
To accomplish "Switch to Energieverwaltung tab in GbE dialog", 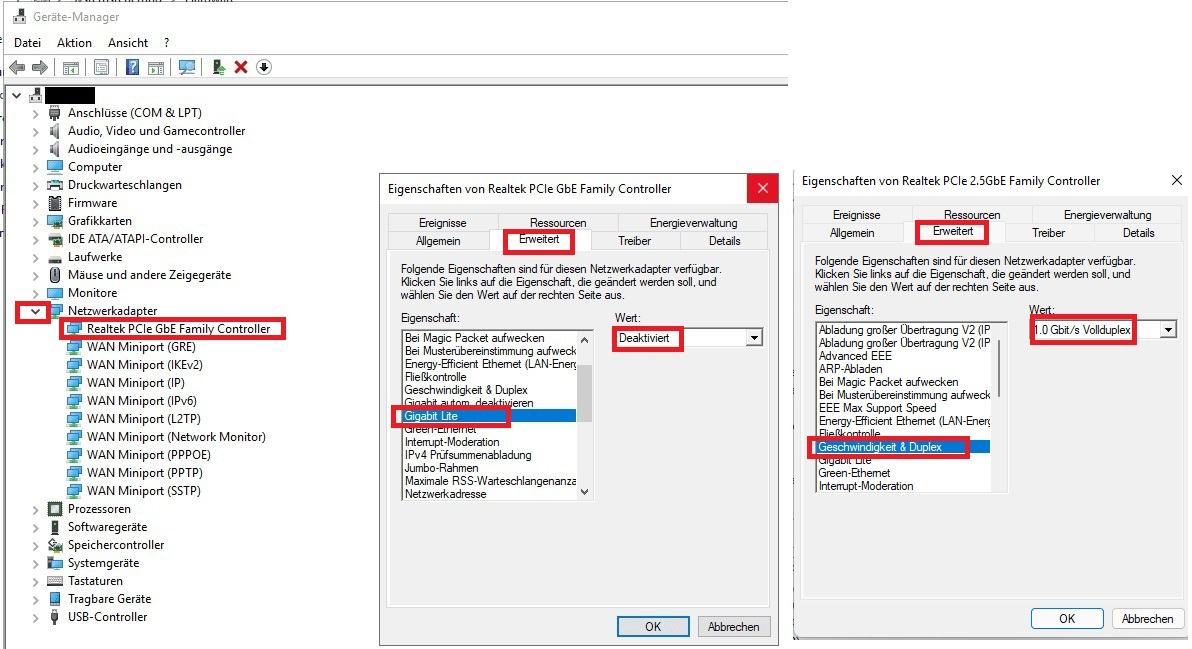I will click(693, 223).
